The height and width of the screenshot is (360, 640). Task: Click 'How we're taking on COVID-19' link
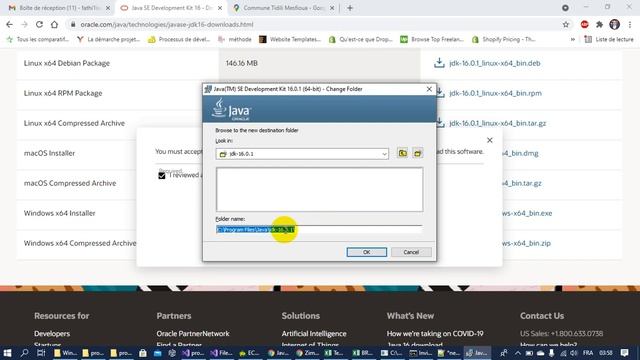(435, 334)
